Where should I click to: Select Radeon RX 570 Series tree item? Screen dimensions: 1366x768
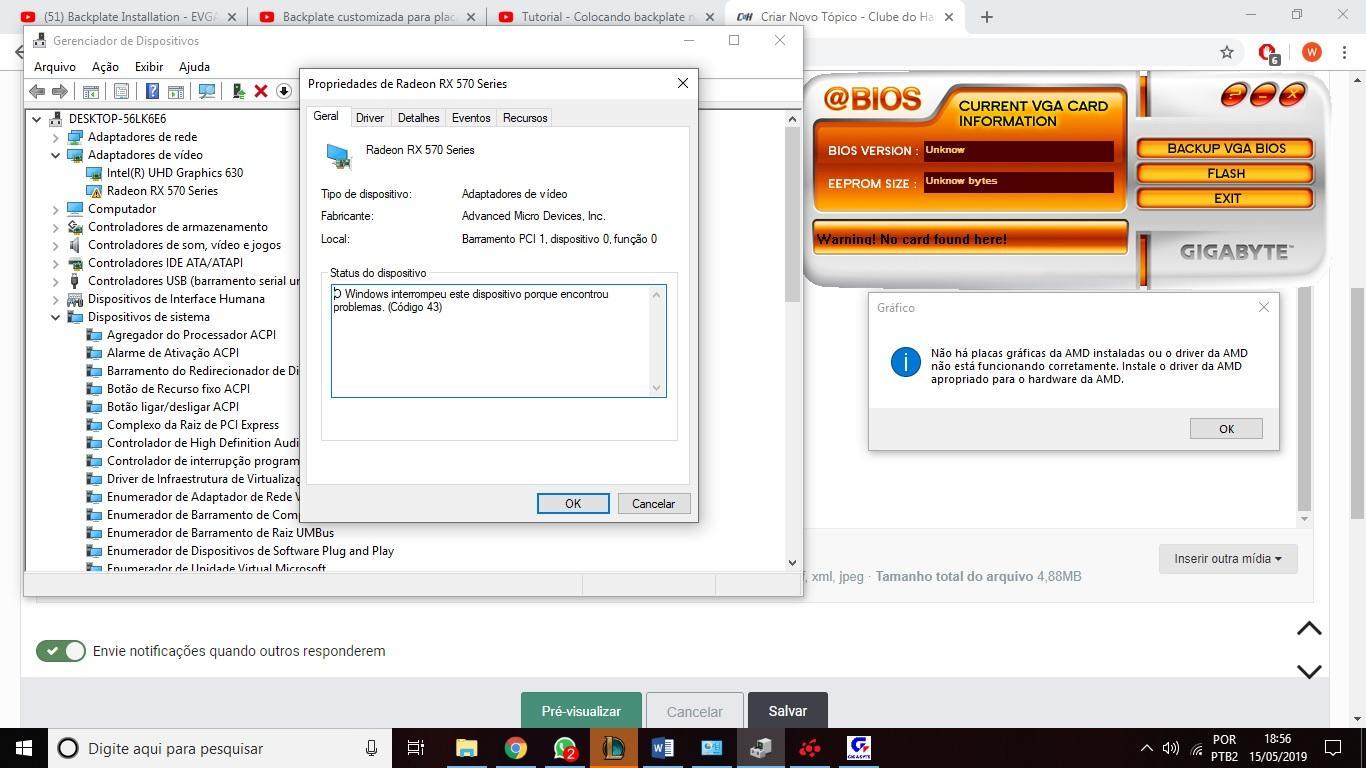(x=162, y=191)
